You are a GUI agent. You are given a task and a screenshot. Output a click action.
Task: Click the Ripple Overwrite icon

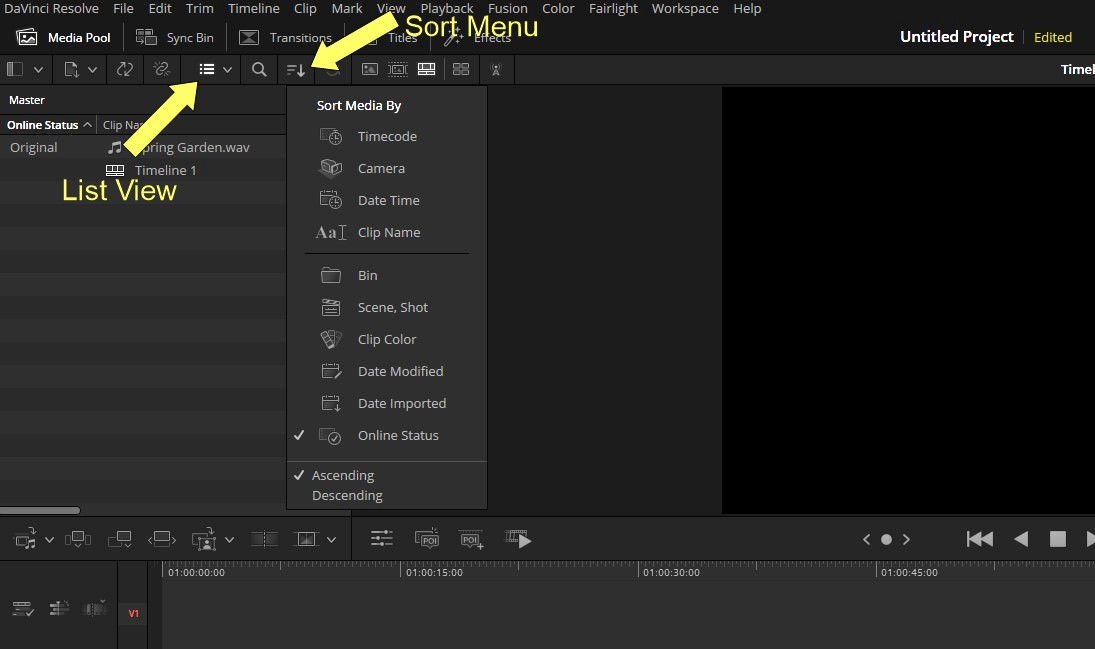tap(120, 539)
